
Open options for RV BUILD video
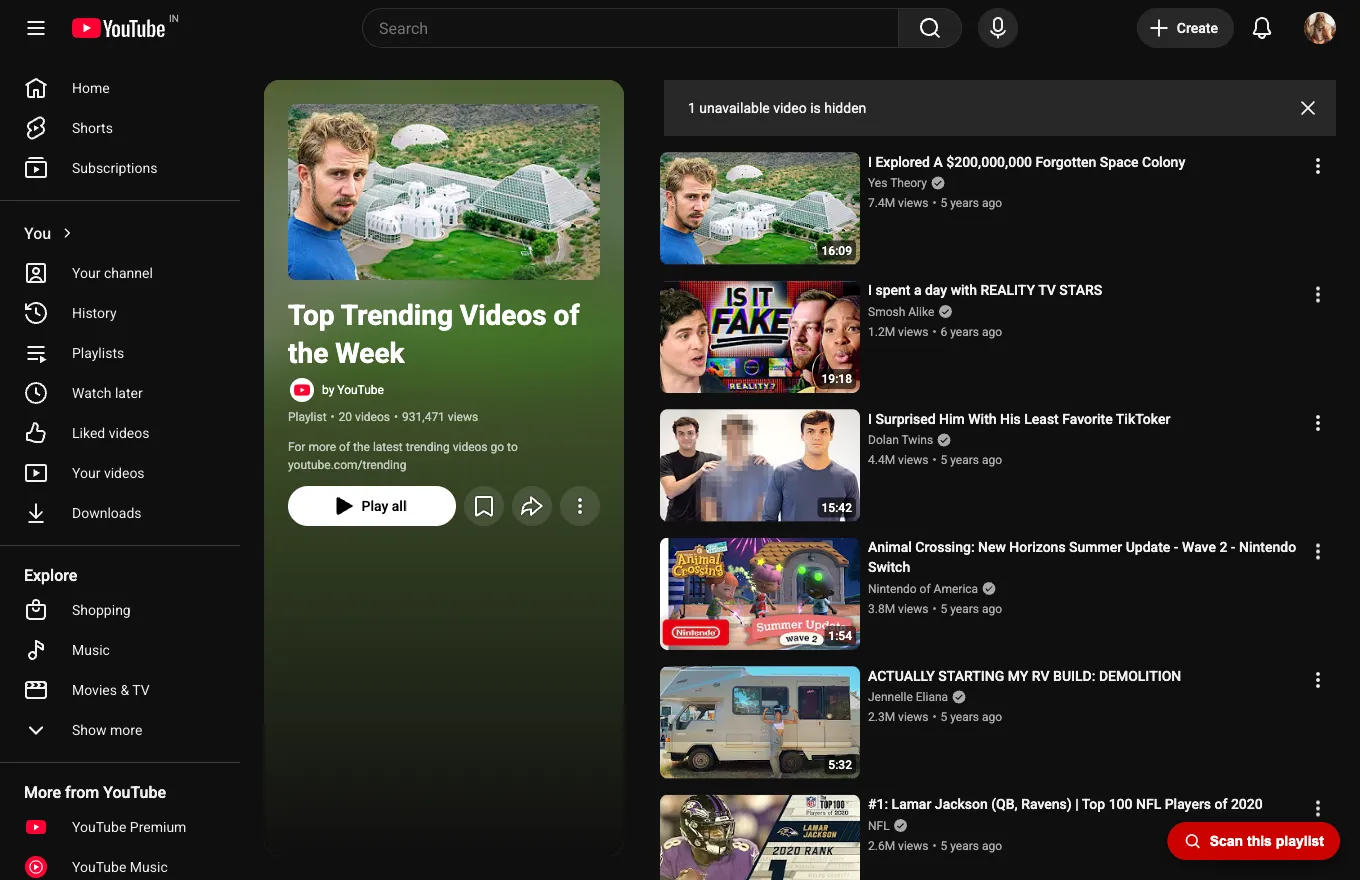click(1318, 680)
